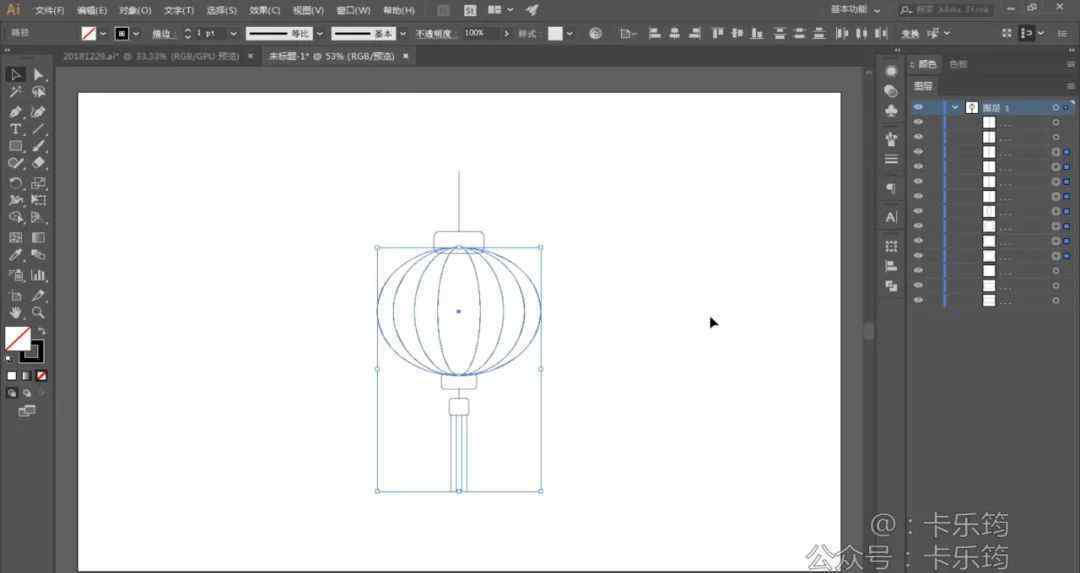This screenshot has width=1080, height=573.
Task: Click the 样式 style swatch in control bar
Action: point(554,34)
